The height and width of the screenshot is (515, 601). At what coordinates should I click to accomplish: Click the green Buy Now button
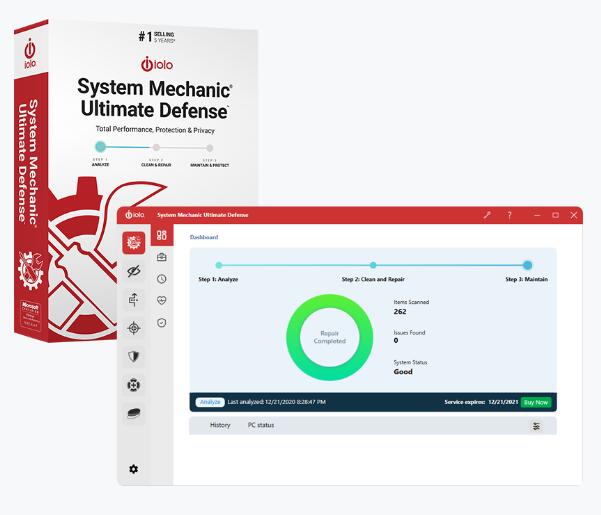(536, 402)
